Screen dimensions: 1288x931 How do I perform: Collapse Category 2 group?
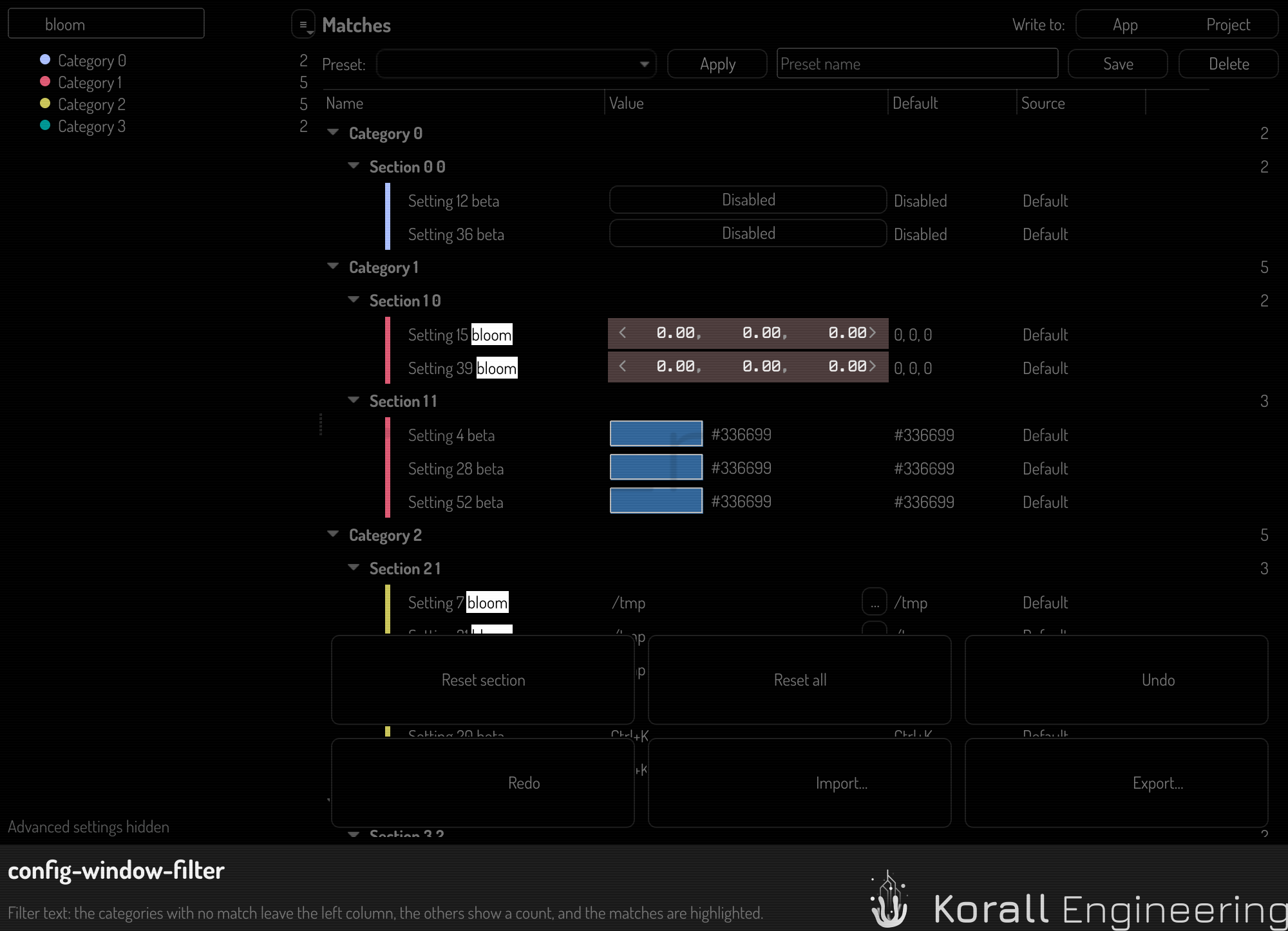click(333, 534)
